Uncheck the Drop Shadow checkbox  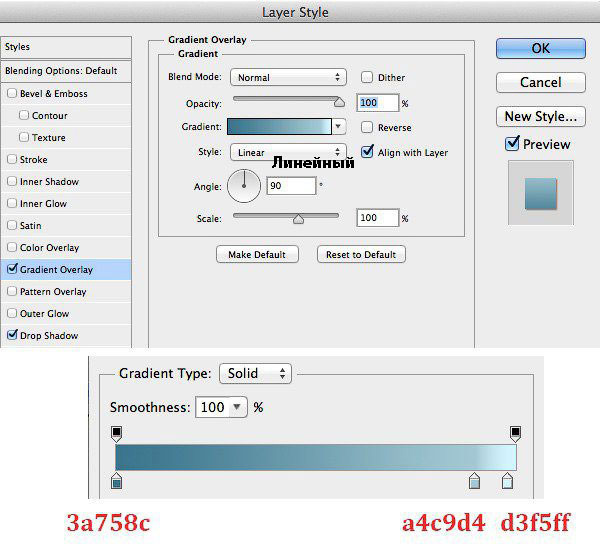(12, 335)
